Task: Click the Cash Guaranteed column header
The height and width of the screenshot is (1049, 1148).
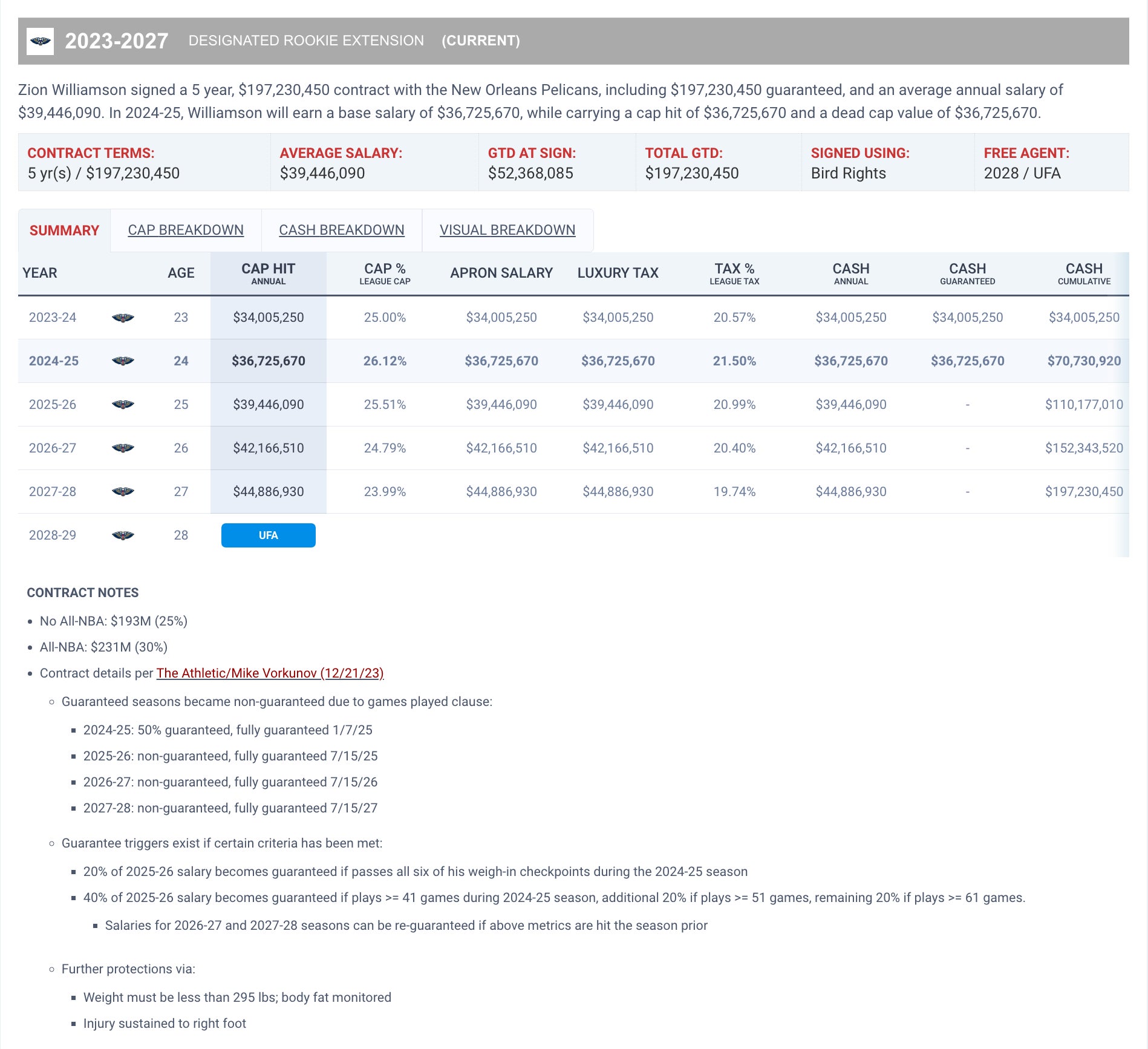Action: (967, 273)
